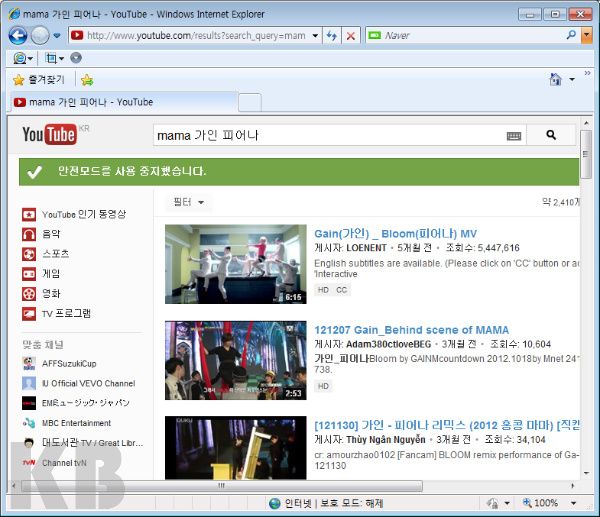This screenshot has height=517, width=600.
Task: Select the mama 가인 피어나 - YouTube tab
Action: click(x=123, y=102)
